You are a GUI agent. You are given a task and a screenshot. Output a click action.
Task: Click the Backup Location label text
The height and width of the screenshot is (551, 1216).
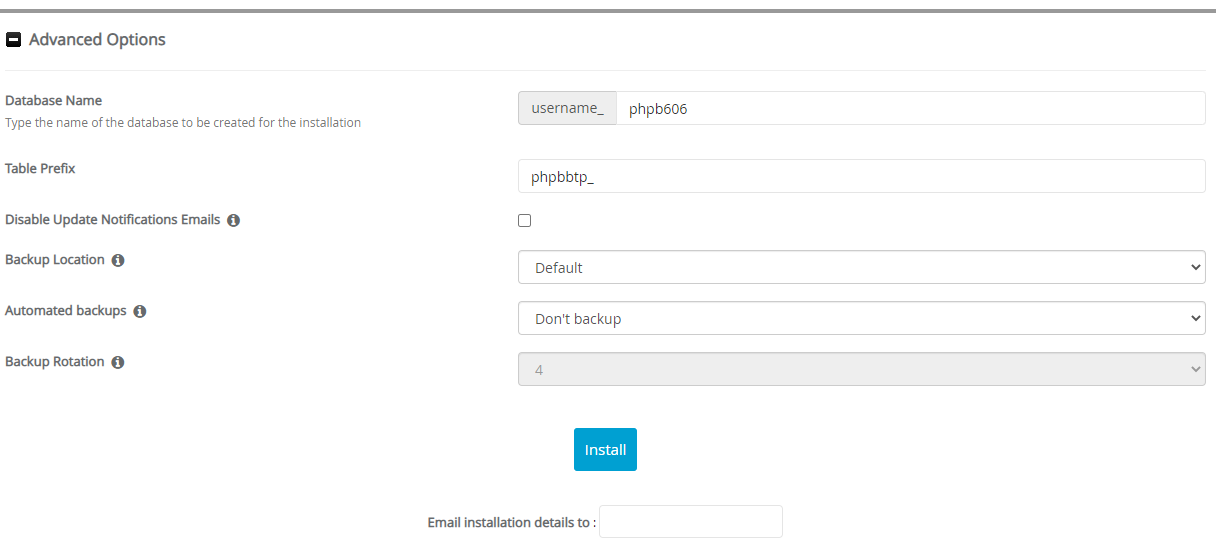(x=55, y=260)
